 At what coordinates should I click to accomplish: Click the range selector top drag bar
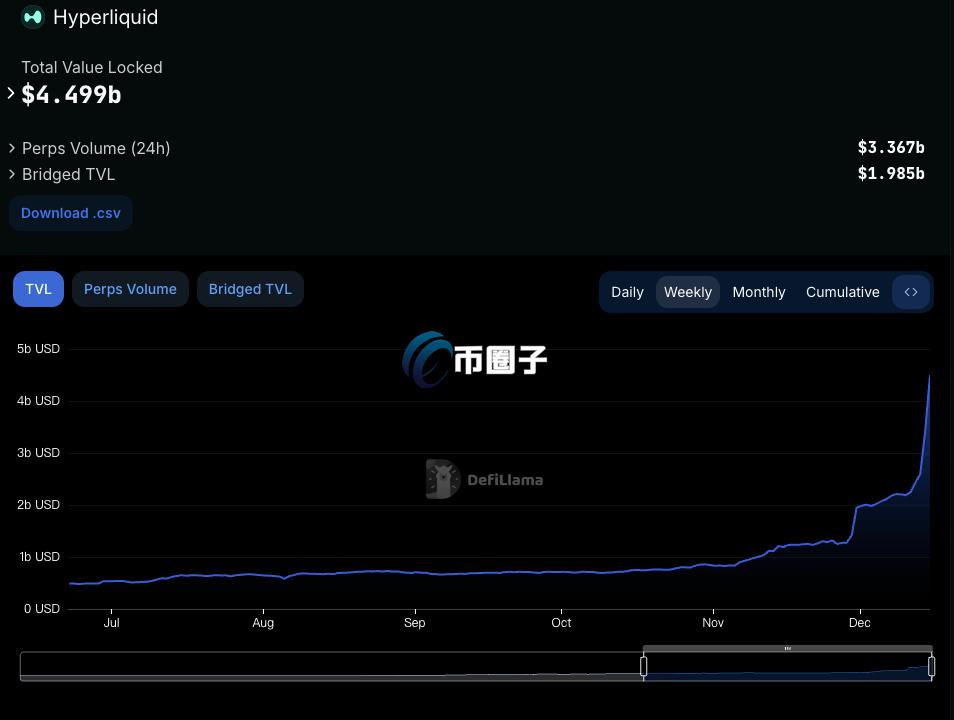[x=787, y=648]
